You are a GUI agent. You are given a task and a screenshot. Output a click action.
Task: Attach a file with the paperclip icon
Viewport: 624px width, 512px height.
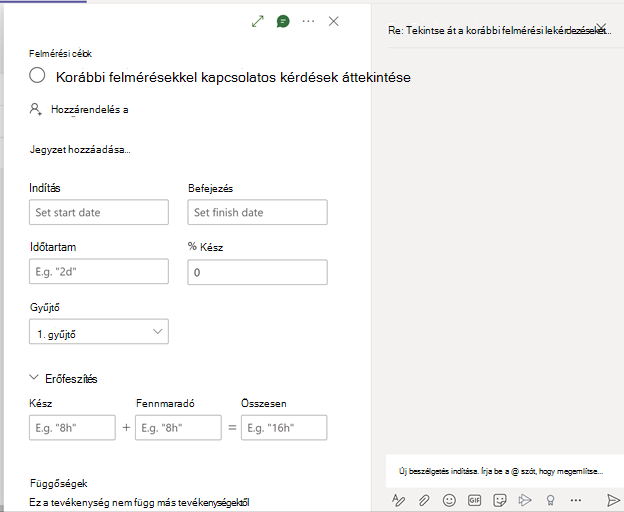424,500
